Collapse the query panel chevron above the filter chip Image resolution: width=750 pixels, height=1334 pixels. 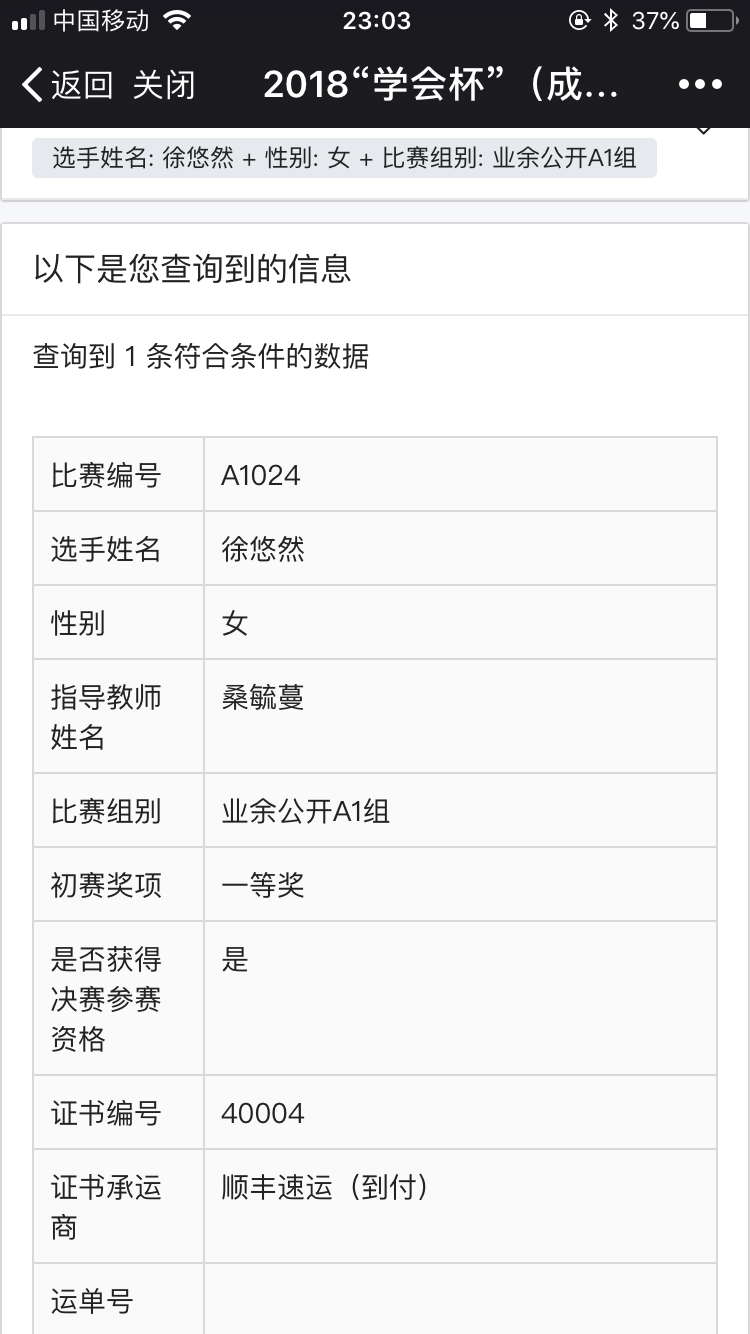pos(703,131)
